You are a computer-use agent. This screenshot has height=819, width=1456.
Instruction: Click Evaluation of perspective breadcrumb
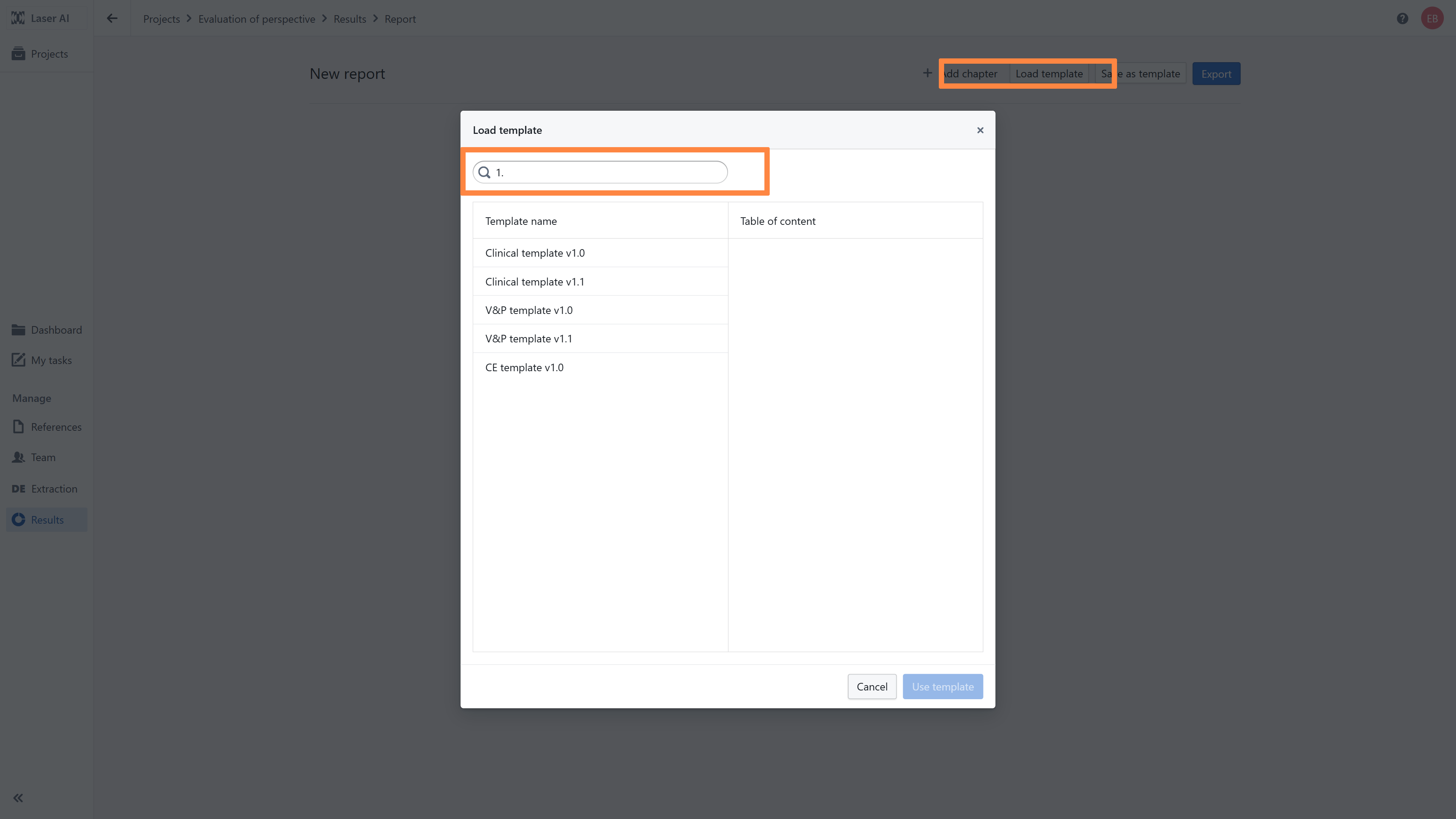tap(257, 19)
